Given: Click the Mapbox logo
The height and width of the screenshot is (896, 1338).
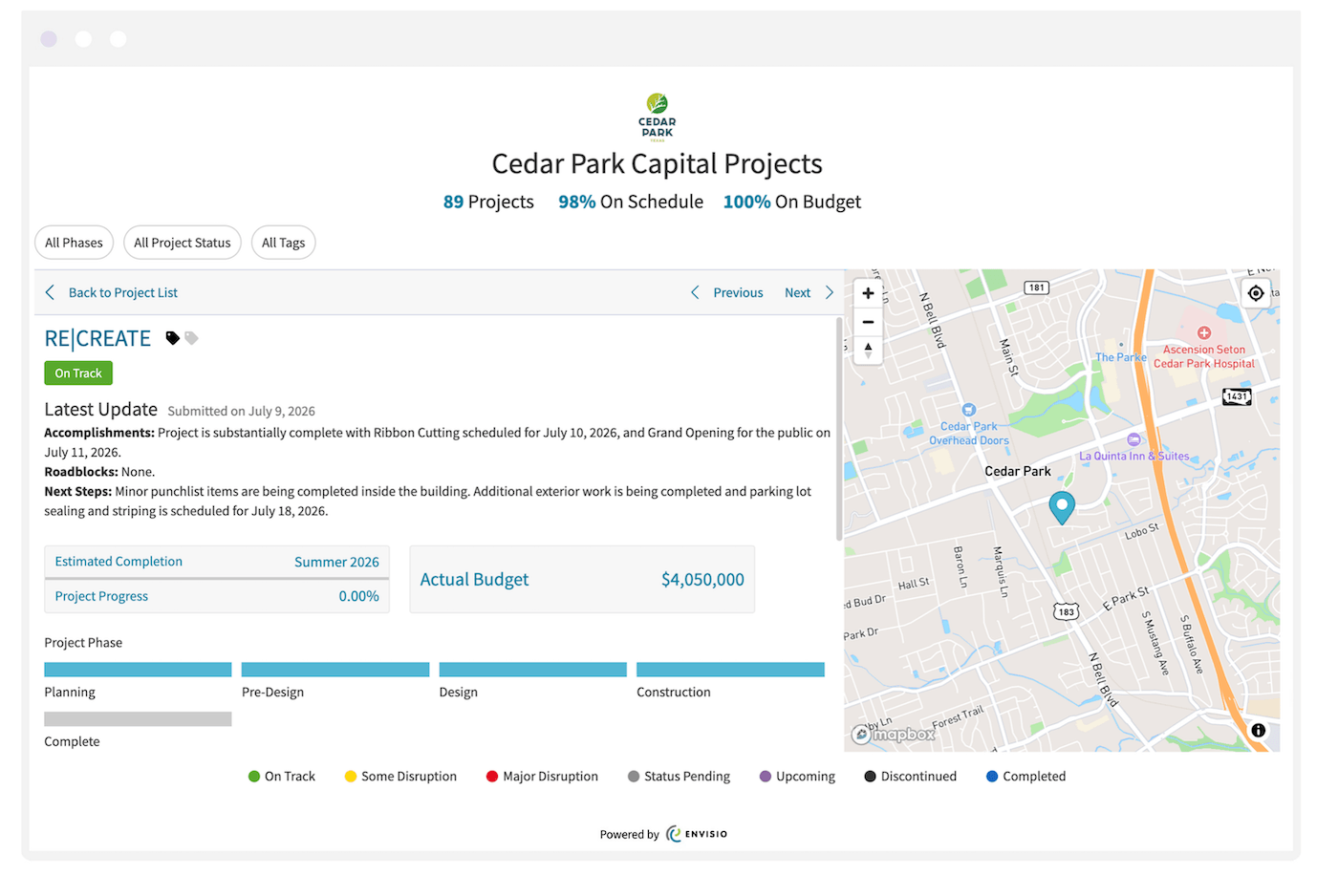Looking at the screenshot, I should tap(894, 734).
